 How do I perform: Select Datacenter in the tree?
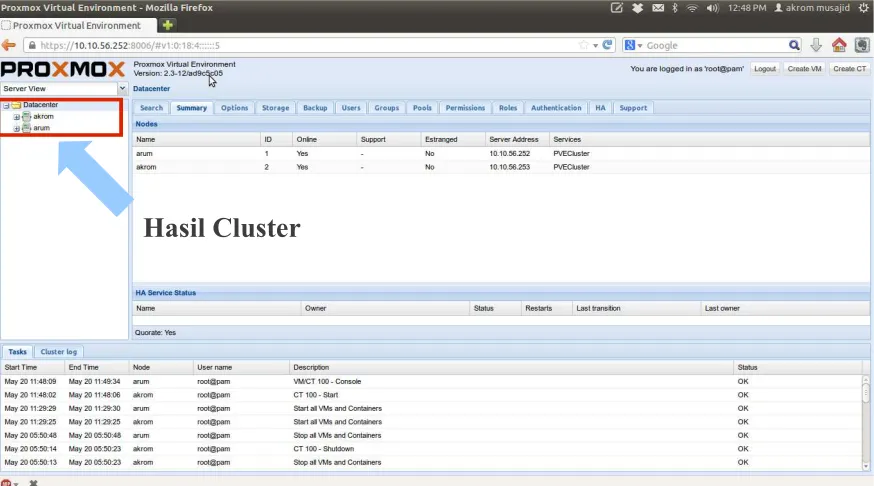point(41,105)
